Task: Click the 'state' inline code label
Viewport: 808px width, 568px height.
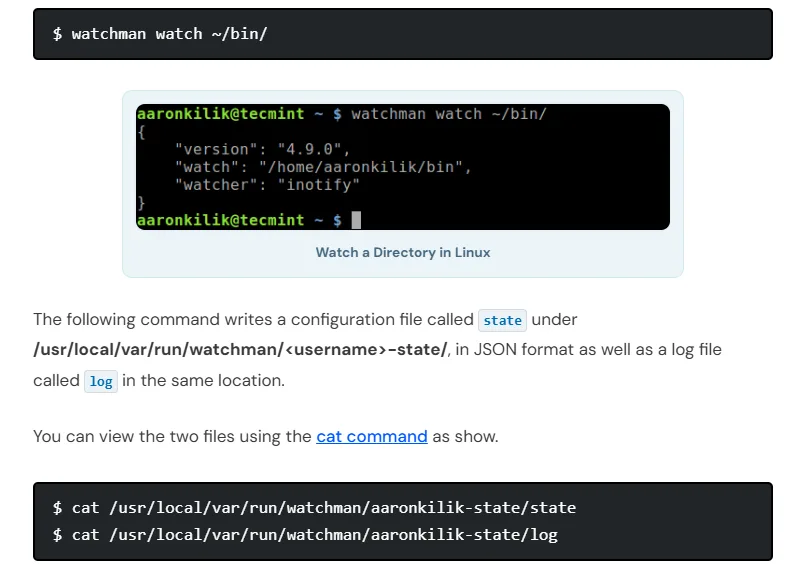Action: tap(502, 320)
